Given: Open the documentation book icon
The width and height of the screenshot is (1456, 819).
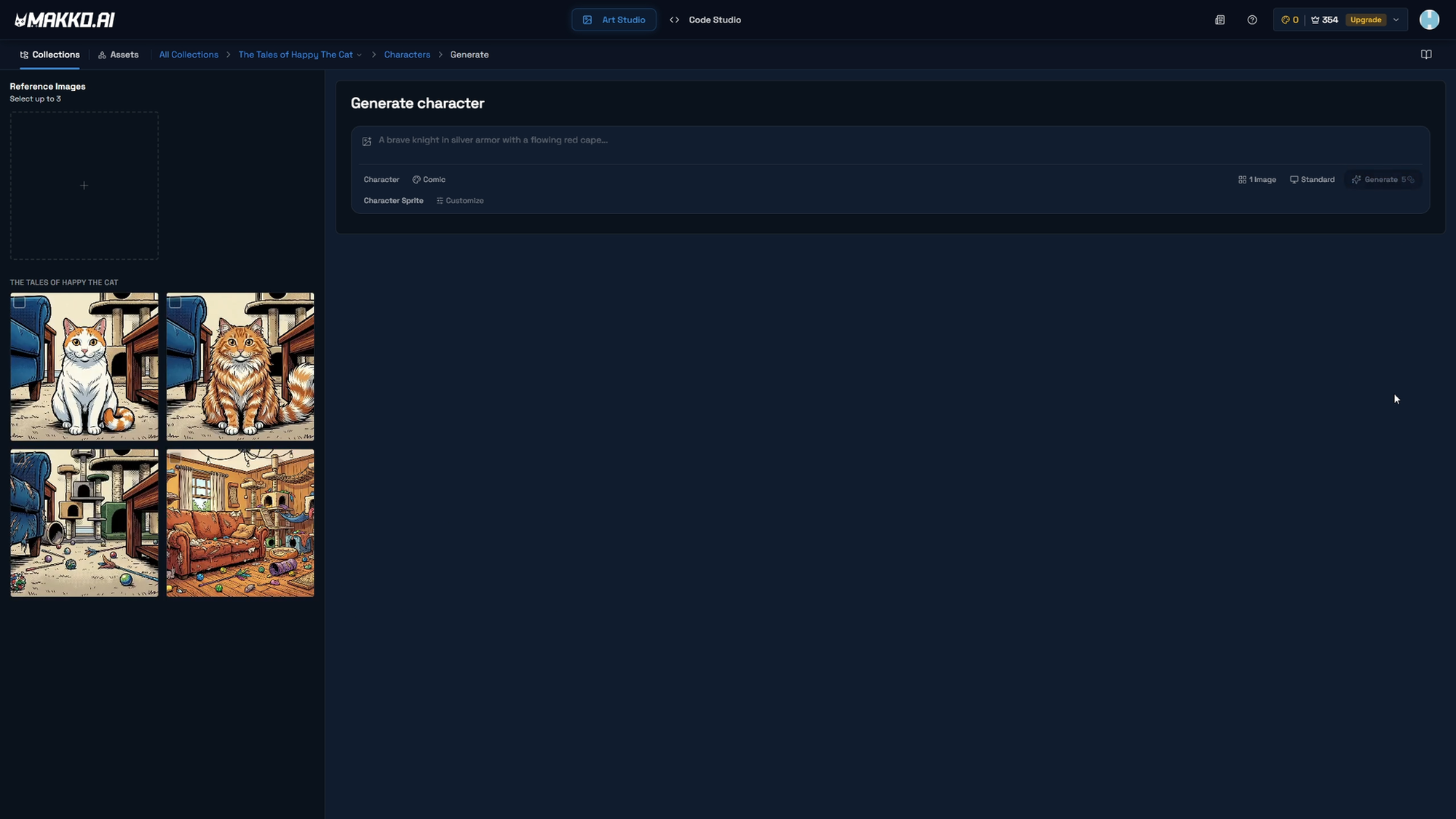Looking at the screenshot, I should (x=1425, y=55).
